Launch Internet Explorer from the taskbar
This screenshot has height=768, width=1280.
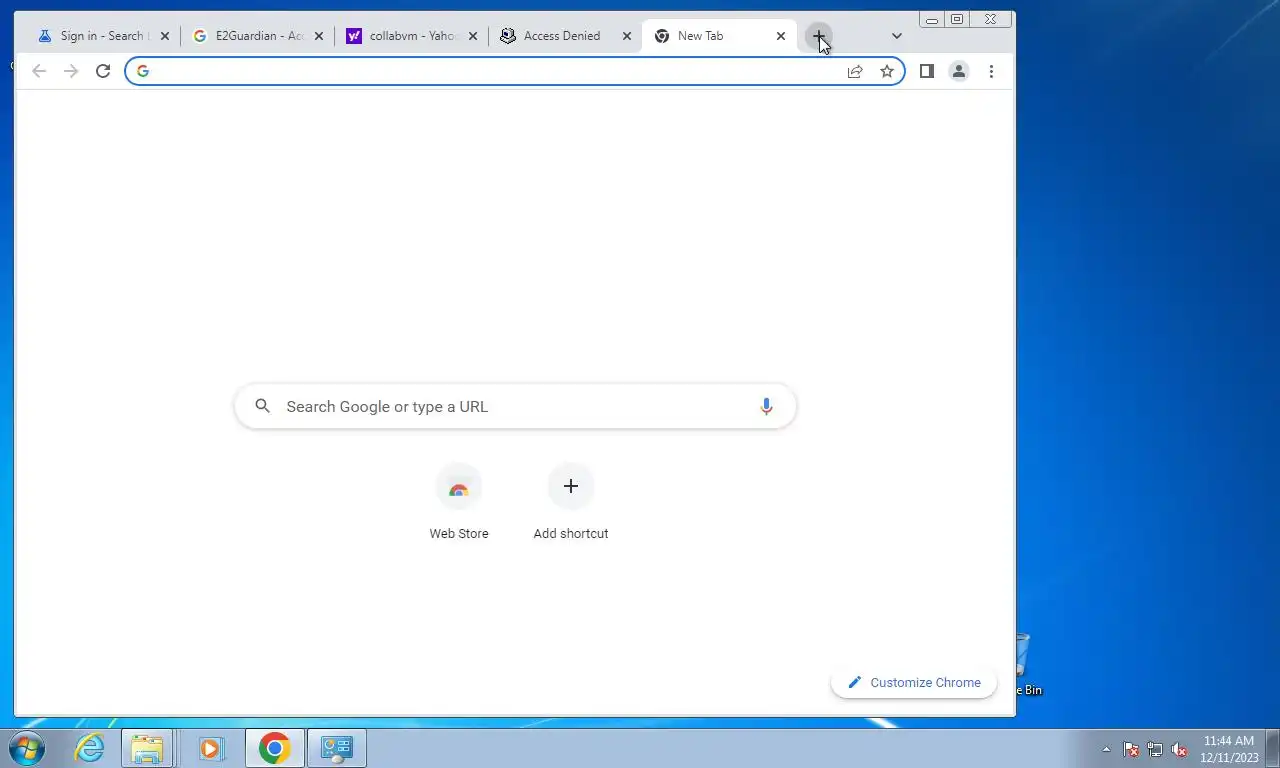tap(90, 748)
